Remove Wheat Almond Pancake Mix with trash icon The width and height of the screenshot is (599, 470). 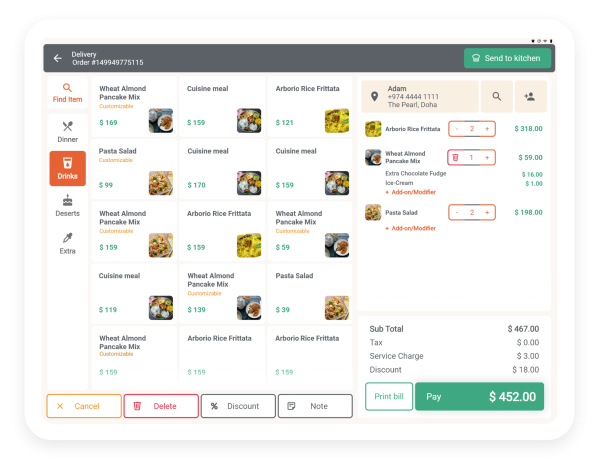pyautogui.click(x=455, y=157)
